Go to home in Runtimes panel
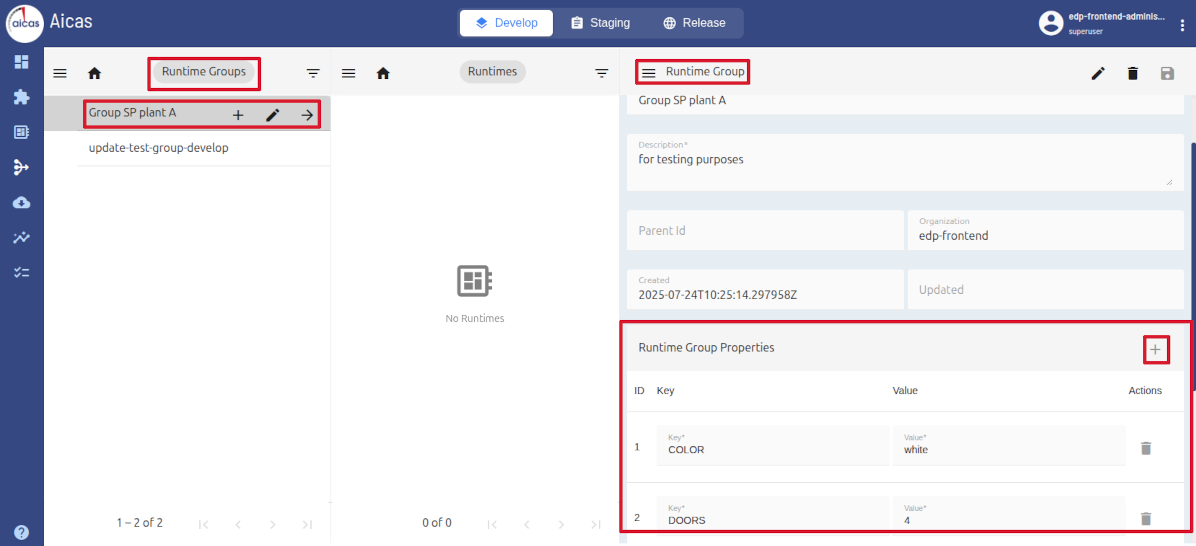1196x546 pixels. click(x=383, y=73)
